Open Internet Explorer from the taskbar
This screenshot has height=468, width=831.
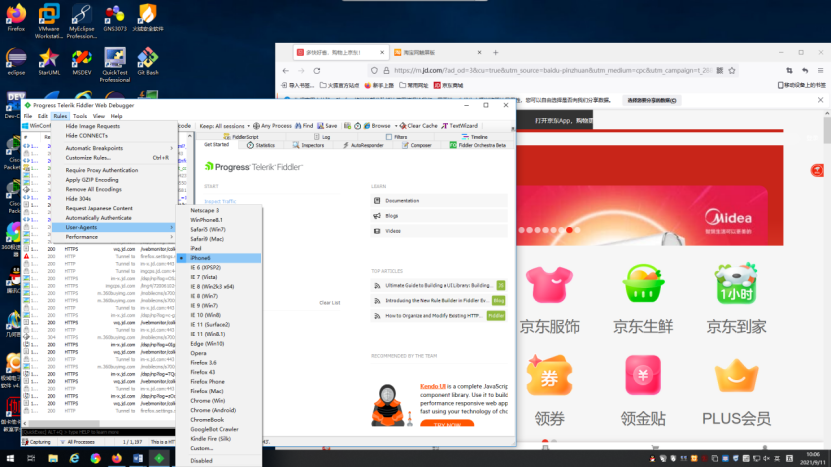coord(74,458)
